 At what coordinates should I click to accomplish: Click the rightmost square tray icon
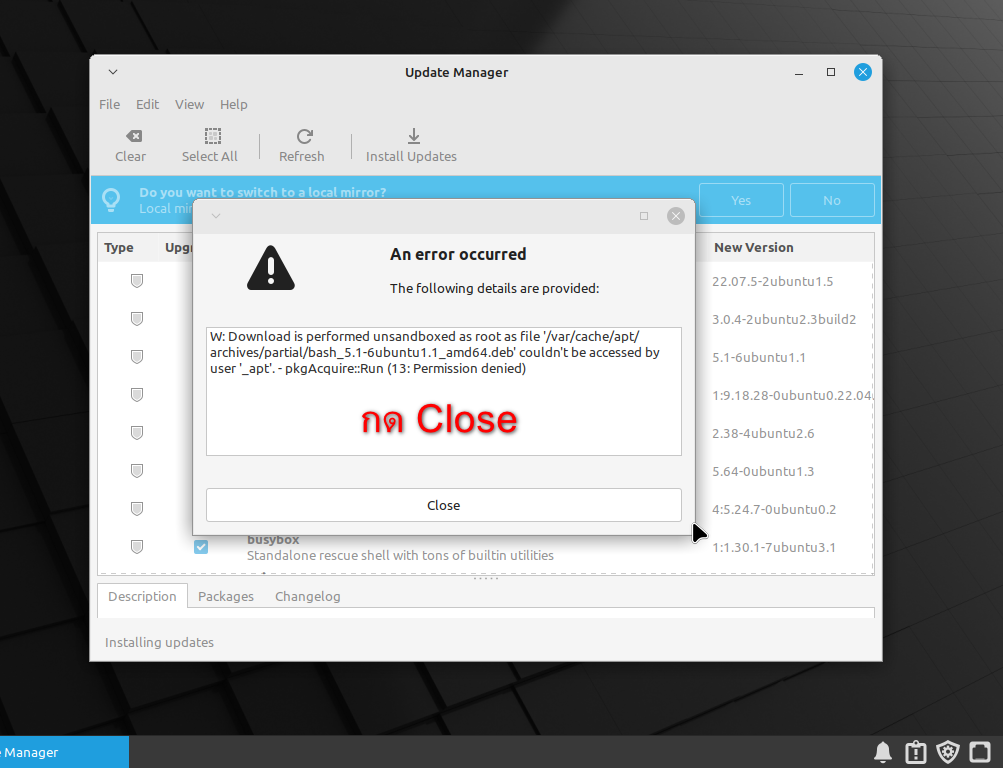pos(980,752)
